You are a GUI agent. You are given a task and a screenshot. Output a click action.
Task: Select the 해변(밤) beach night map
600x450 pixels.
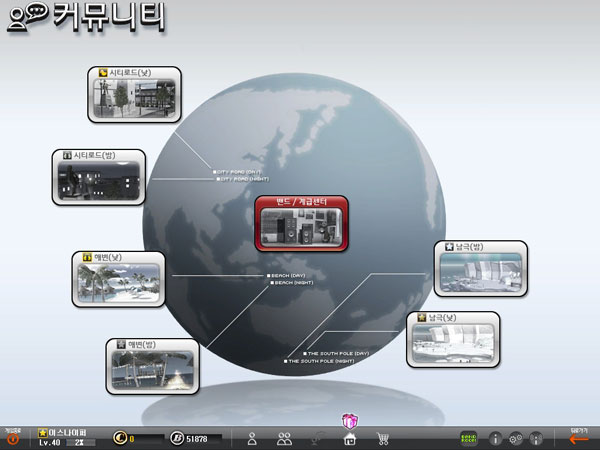coord(145,365)
